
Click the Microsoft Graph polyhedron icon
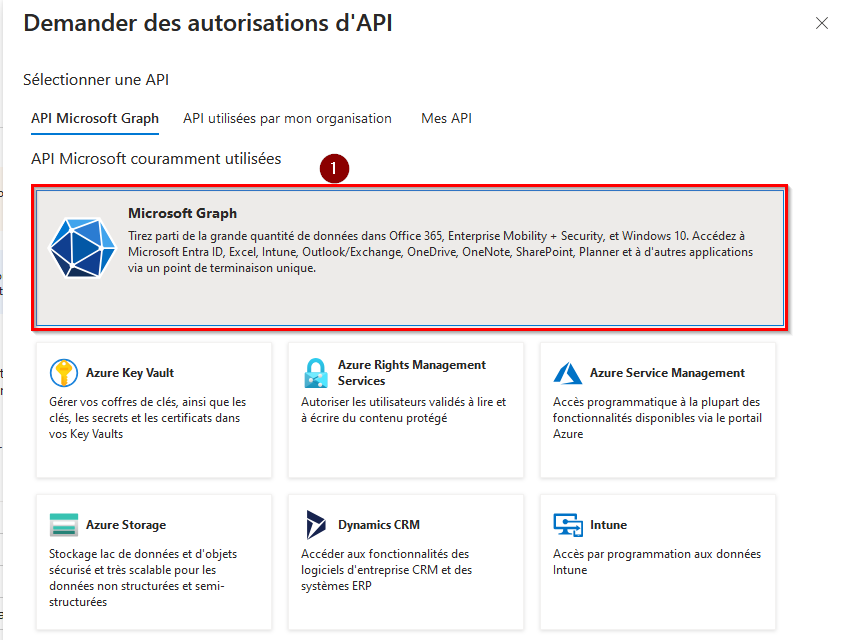coord(83,248)
